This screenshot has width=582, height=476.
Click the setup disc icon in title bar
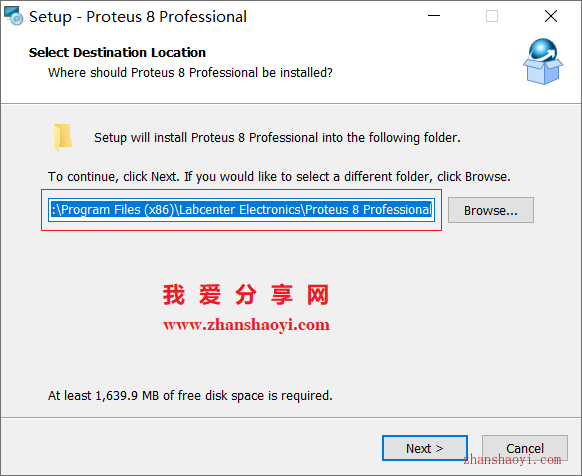coord(13,16)
